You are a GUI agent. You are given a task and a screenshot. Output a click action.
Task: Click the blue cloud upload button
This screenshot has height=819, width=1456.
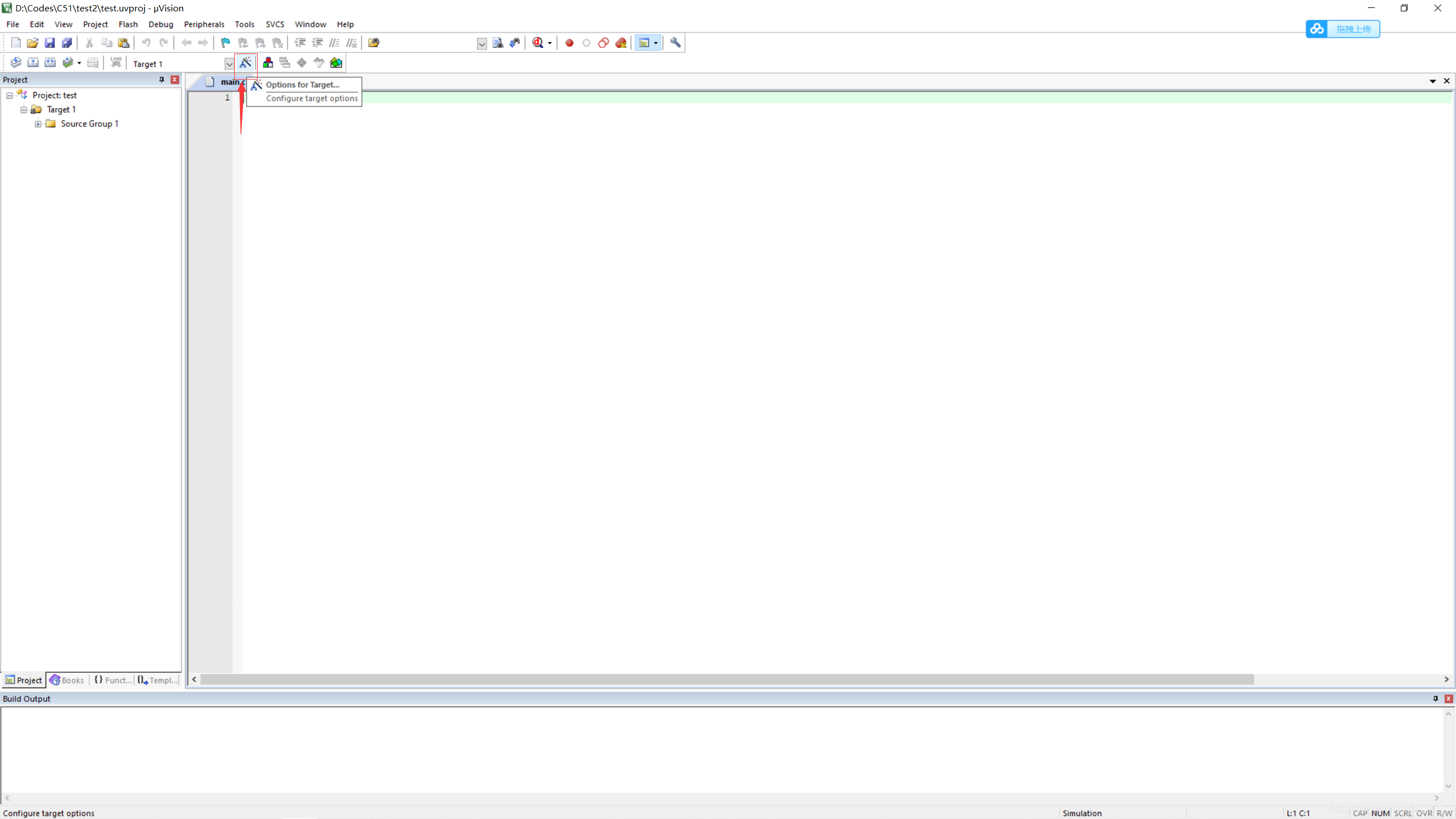pyautogui.click(x=1343, y=29)
